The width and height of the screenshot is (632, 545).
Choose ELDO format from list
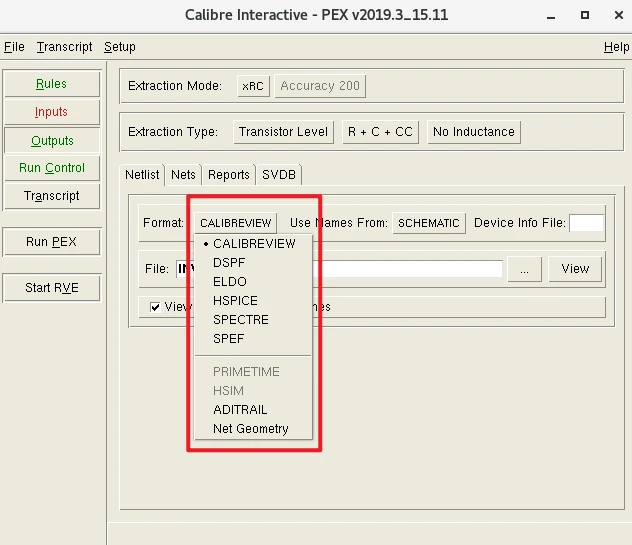(x=253, y=282)
